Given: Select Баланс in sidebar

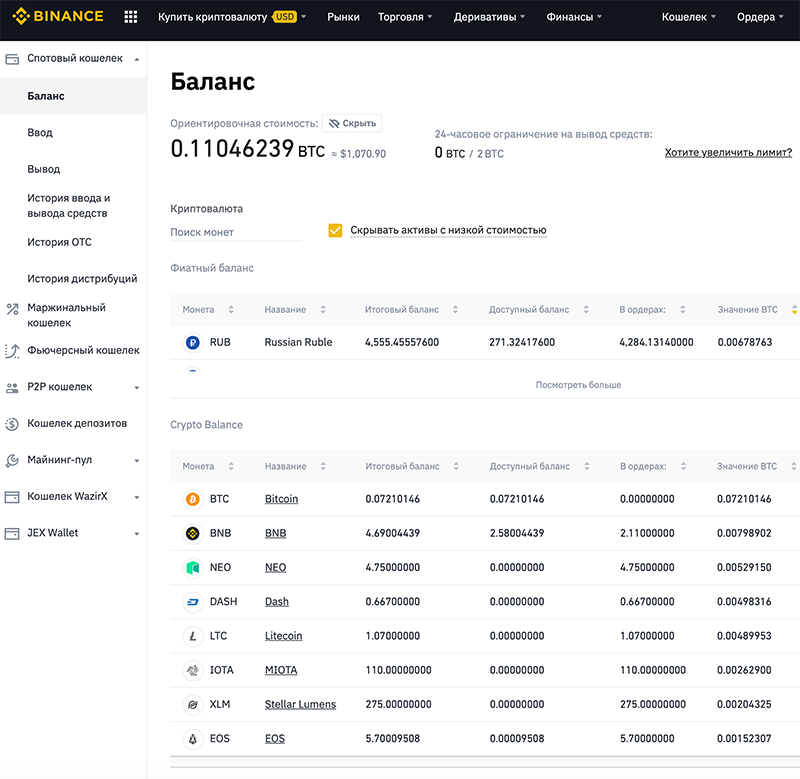Looking at the screenshot, I should (x=73, y=96).
